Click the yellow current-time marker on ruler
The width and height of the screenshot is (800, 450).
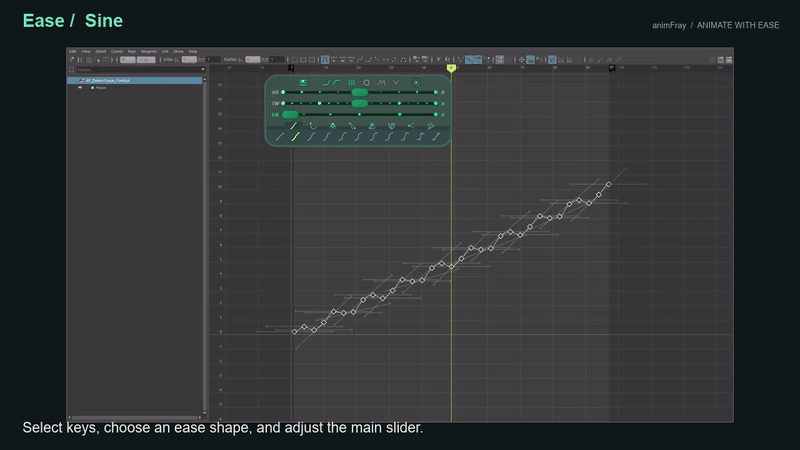[451, 68]
